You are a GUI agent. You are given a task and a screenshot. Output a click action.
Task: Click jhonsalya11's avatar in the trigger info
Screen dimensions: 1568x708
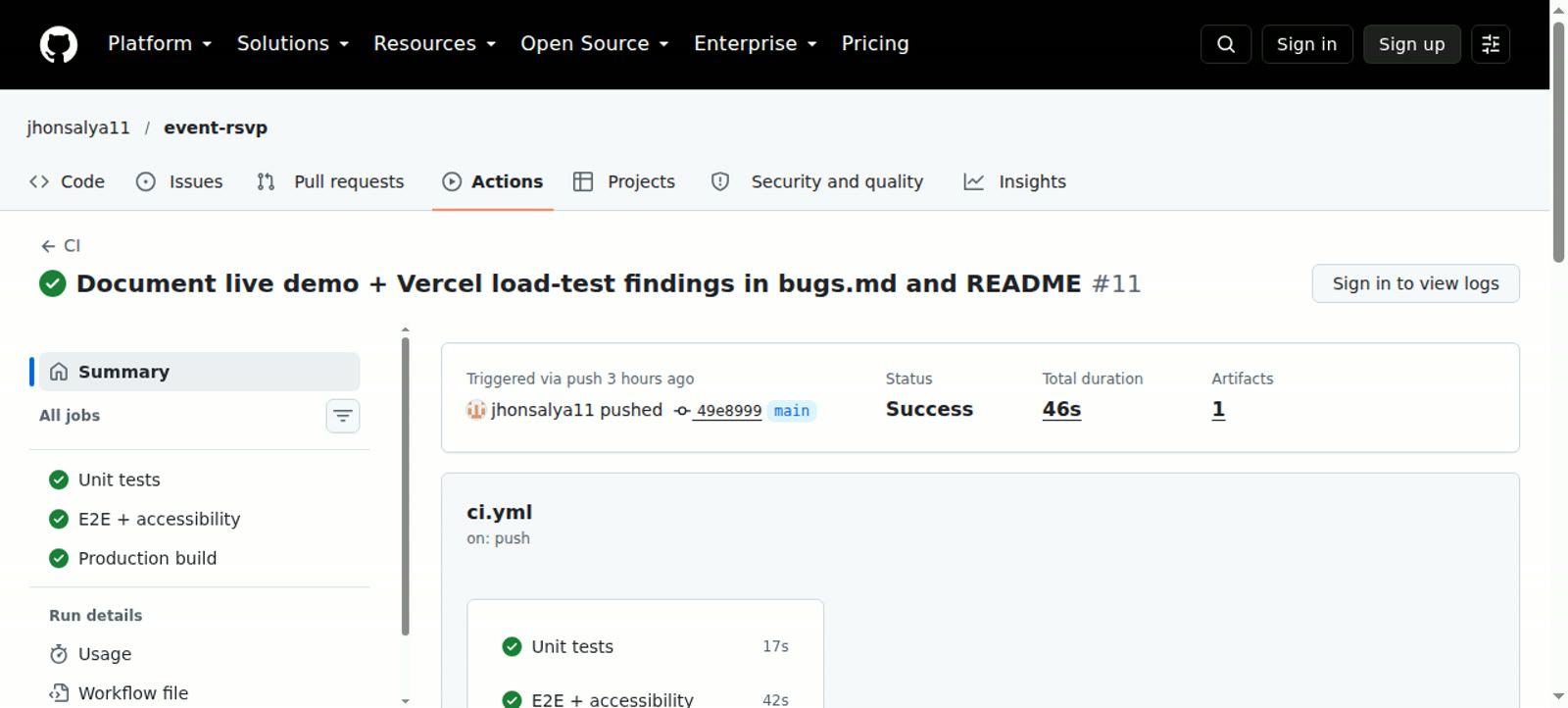(x=476, y=410)
